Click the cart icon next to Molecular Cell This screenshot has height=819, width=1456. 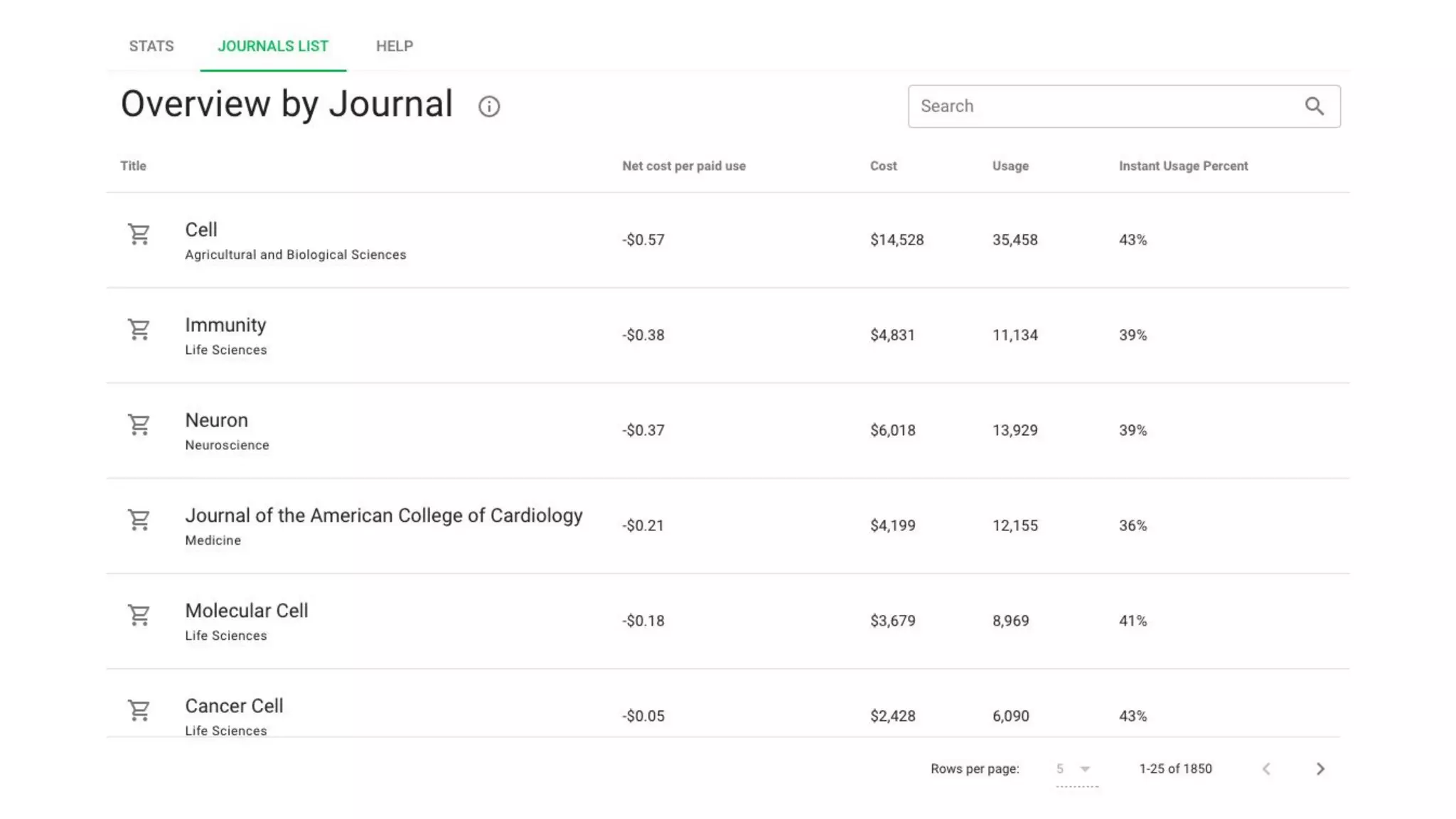click(139, 615)
